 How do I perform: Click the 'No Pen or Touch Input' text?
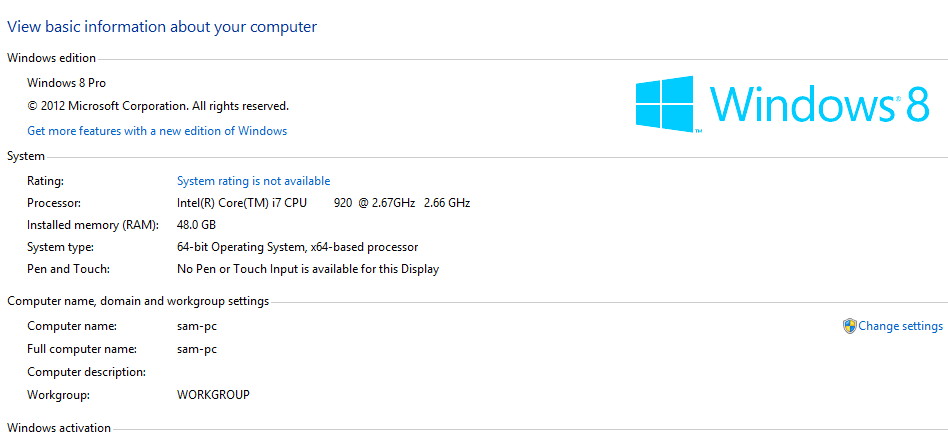coord(307,269)
